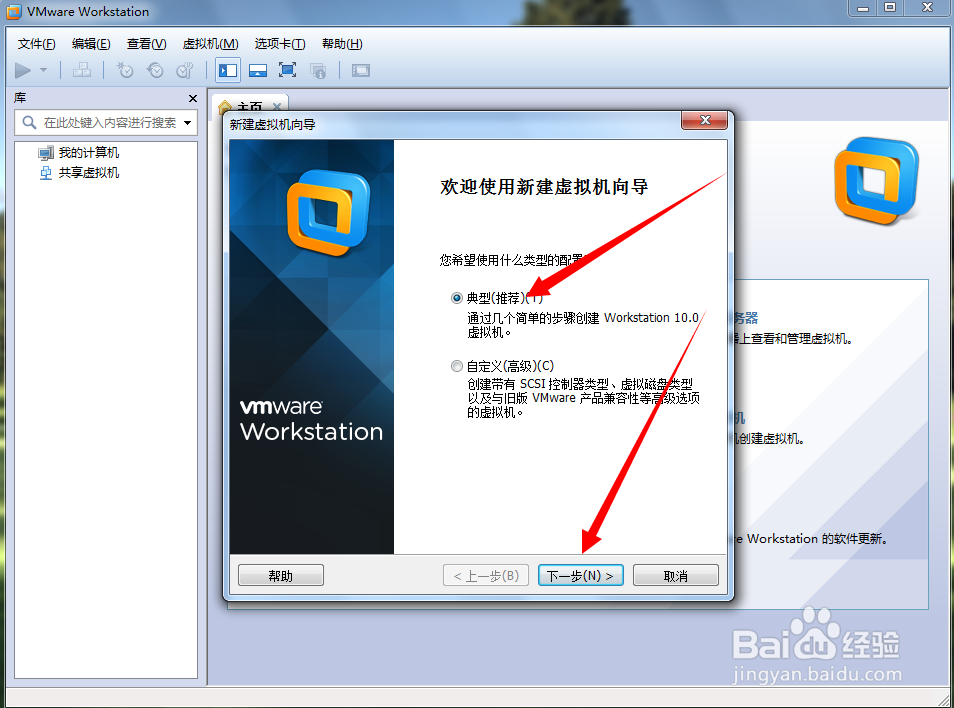This screenshot has width=954, height=708.
Task: Select the 典型(推荐) radio button
Action: click(457, 297)
